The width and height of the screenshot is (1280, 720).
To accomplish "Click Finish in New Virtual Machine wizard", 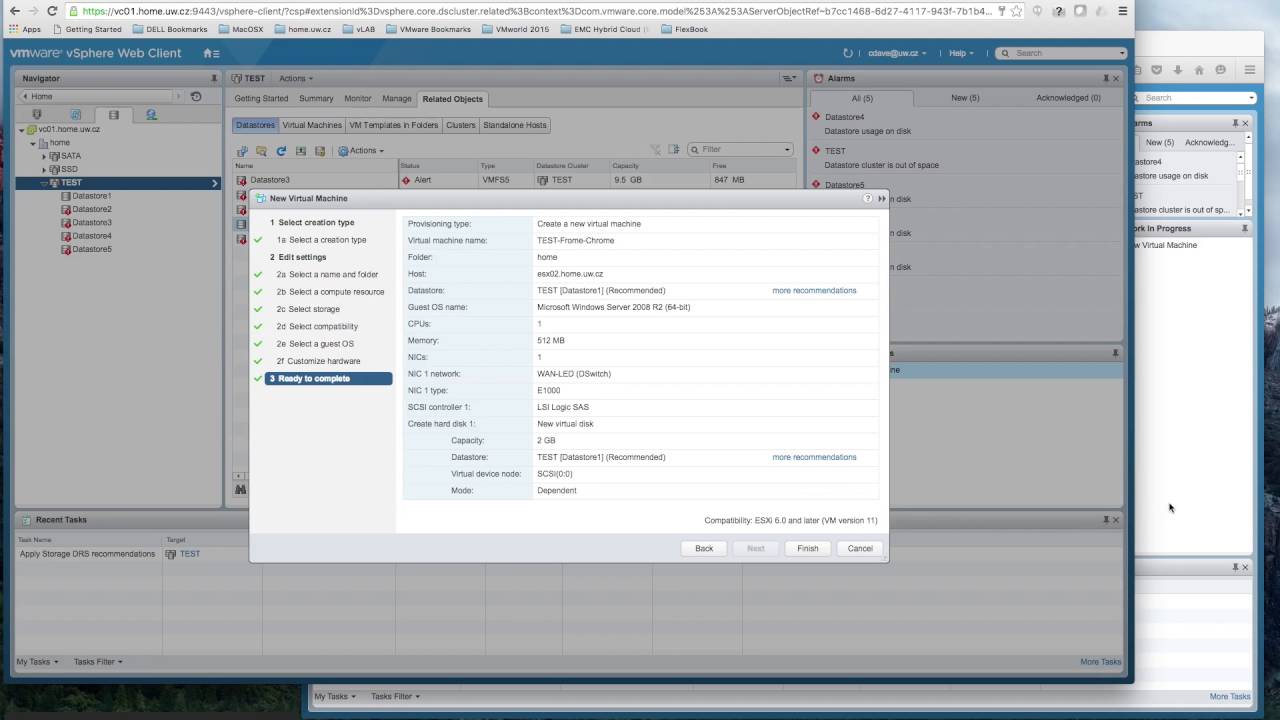I will [808, 548].
